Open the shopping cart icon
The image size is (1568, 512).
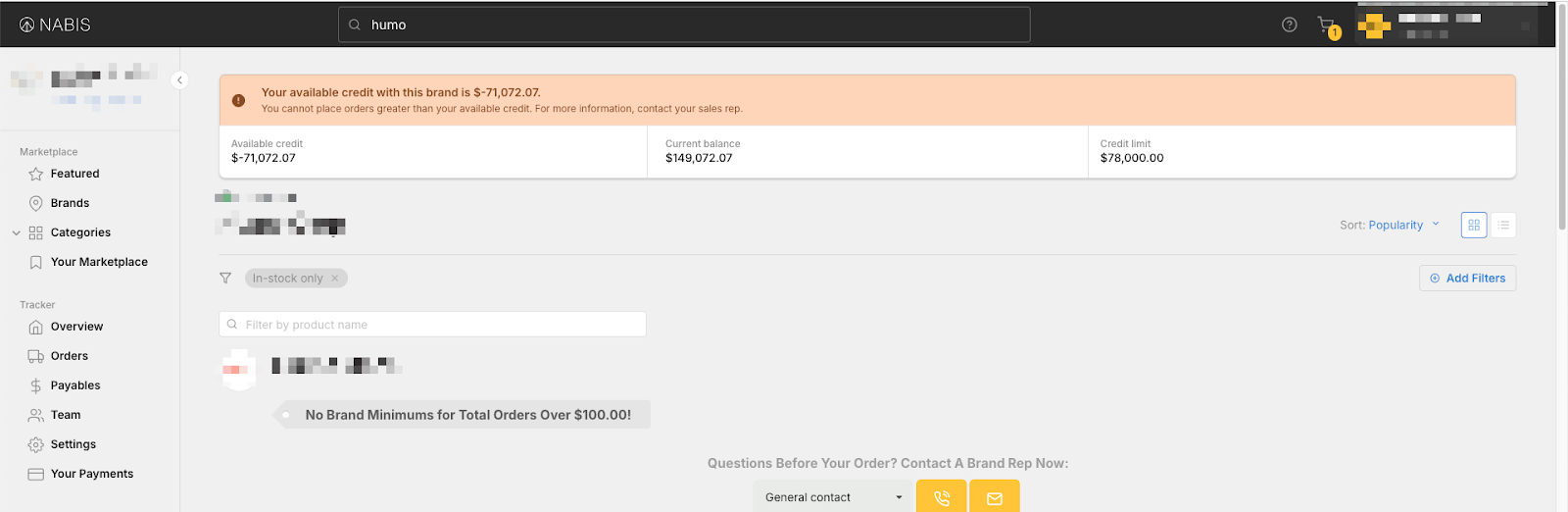click(x=1327, y=26)
